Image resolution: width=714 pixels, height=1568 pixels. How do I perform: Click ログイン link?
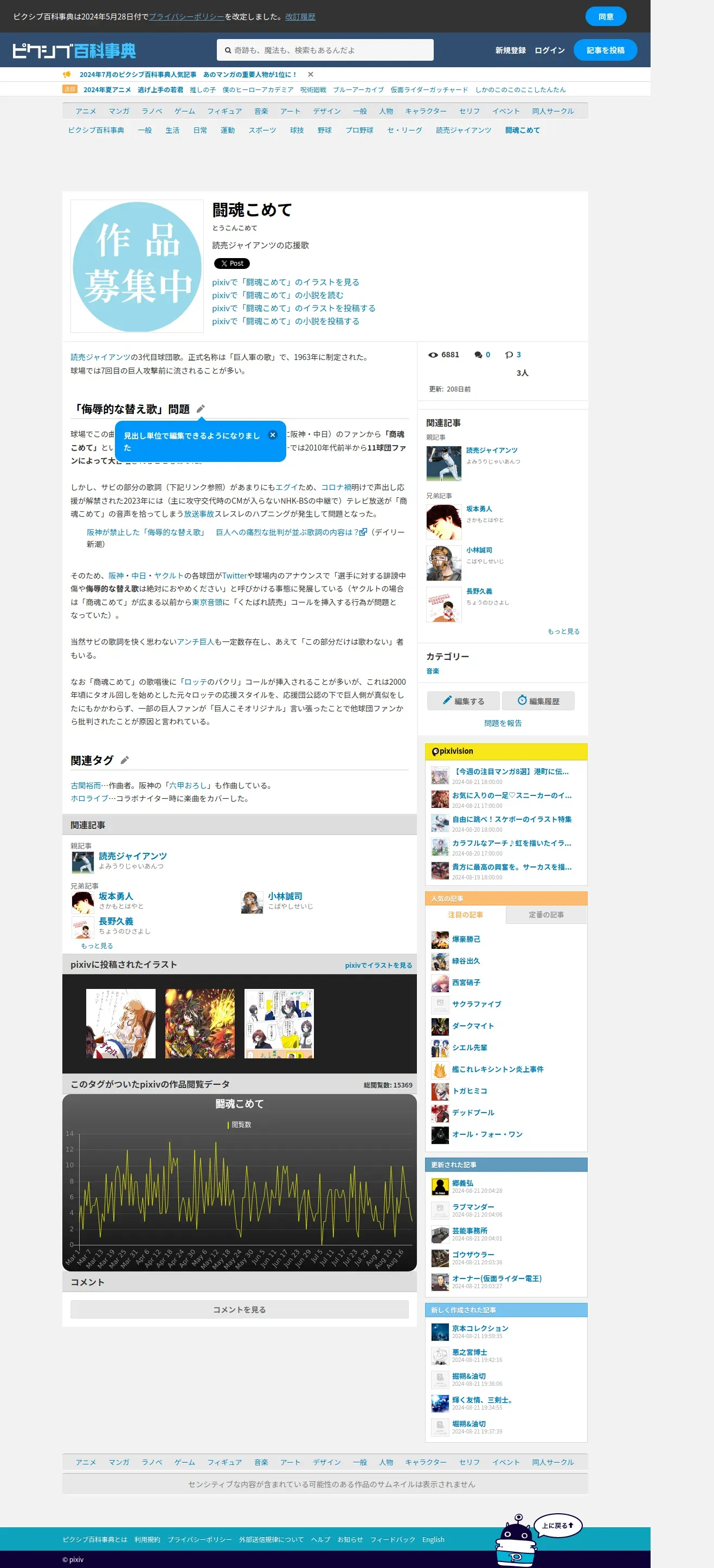click(550, 50)
